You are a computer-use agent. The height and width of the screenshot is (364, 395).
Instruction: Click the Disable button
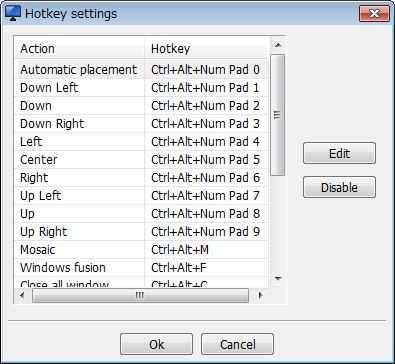339,187
